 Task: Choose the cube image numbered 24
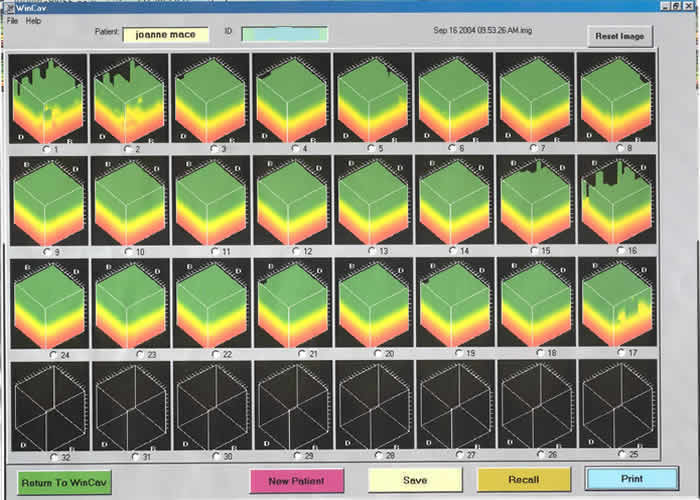(47, 302)
